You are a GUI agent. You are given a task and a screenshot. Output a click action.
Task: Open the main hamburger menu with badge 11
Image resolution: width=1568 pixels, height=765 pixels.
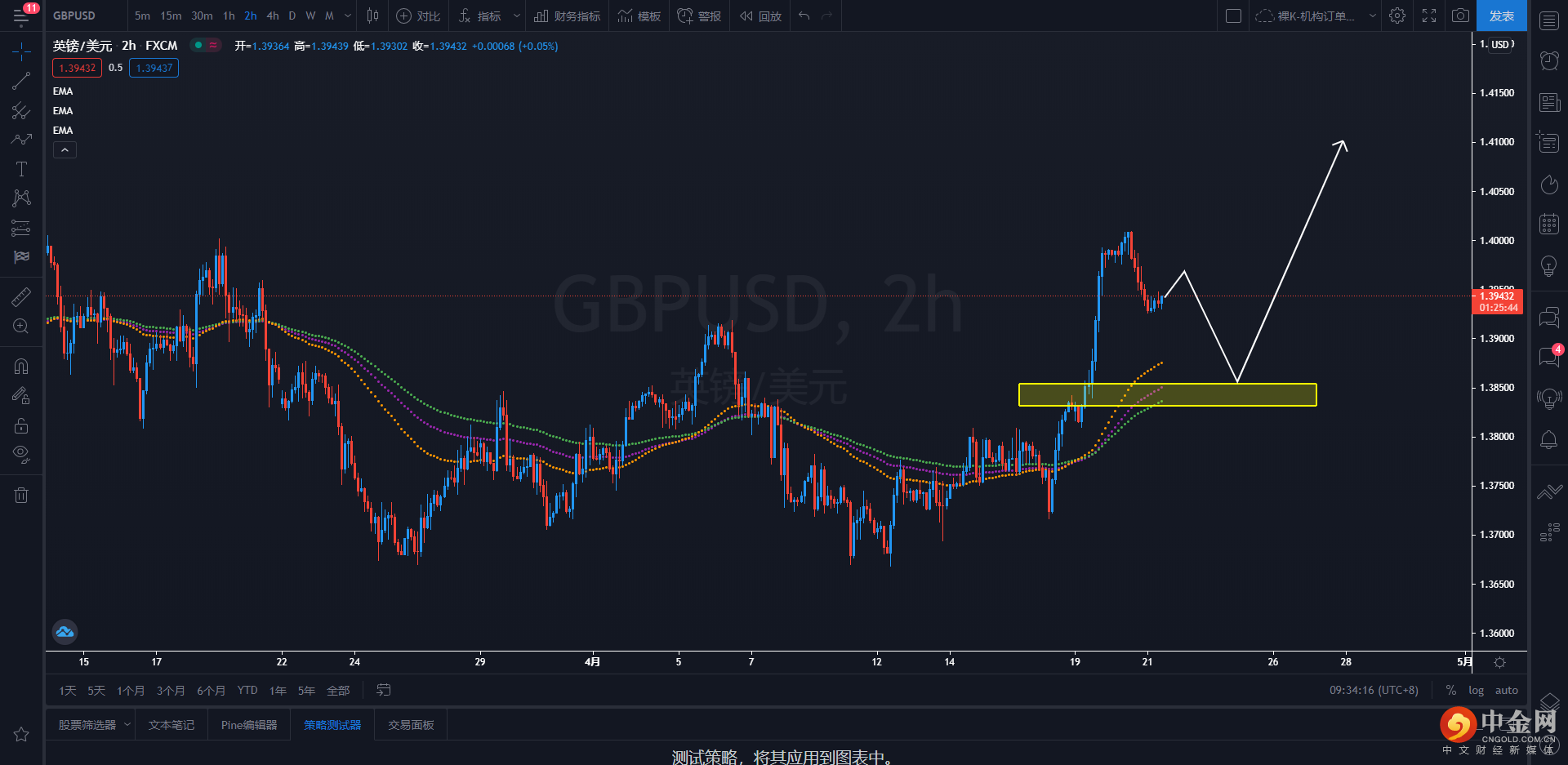[22, 15]
